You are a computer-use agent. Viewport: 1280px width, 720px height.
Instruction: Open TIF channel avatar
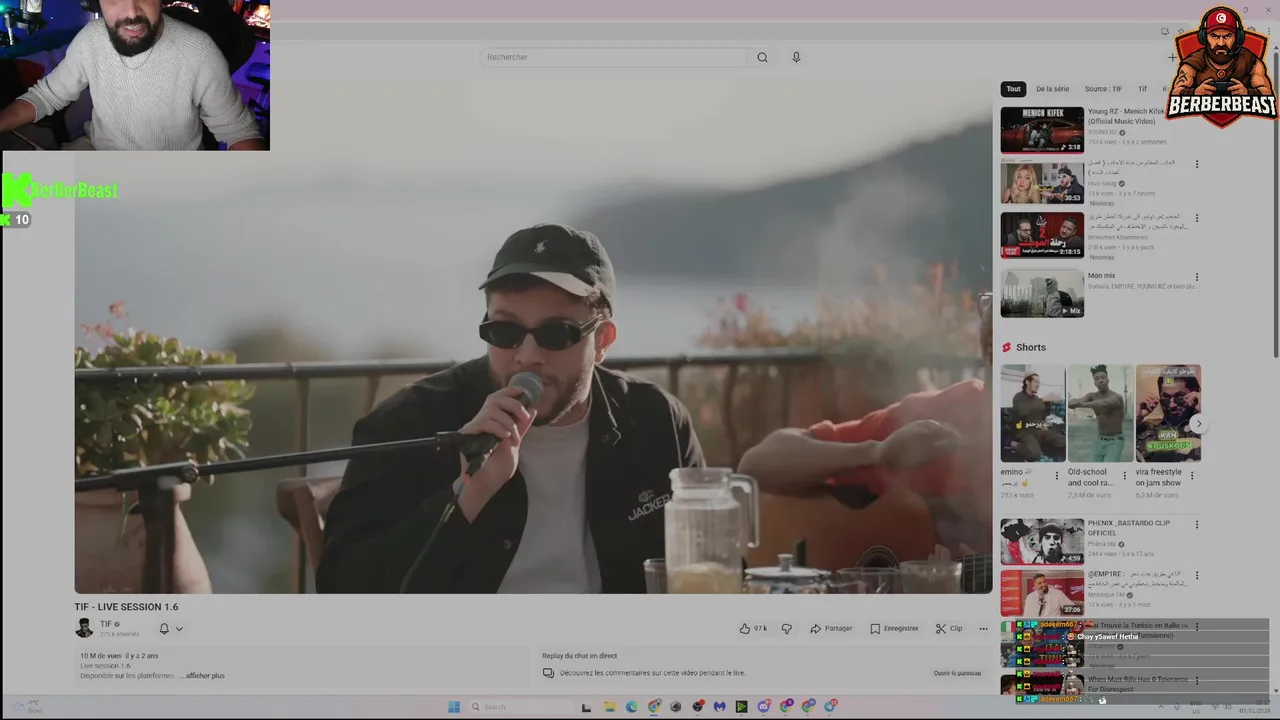[x=84, y=628]
